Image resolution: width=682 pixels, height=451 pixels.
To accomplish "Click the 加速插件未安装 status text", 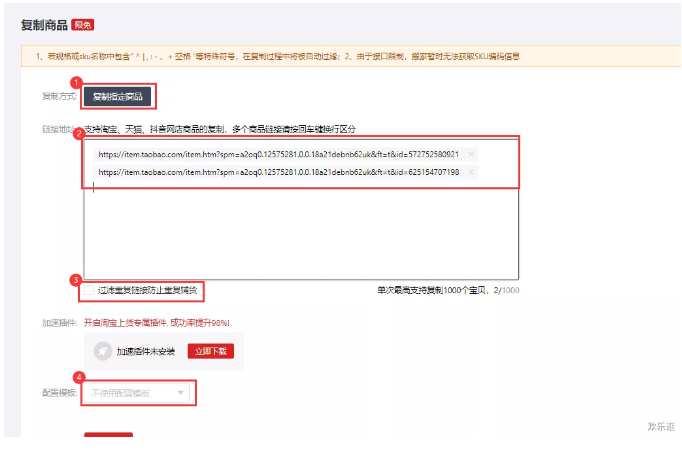I will tap(145, 351).
